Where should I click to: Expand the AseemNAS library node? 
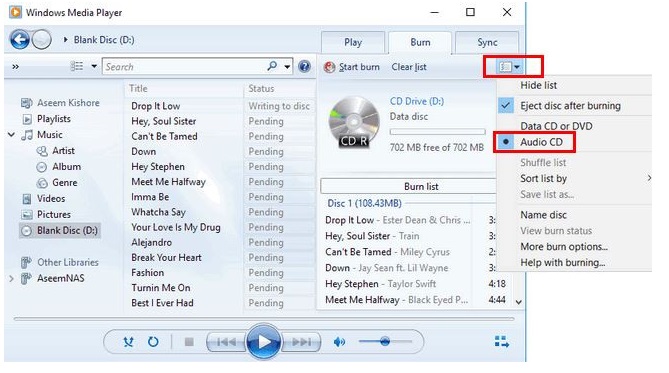(x=11, y=278)
